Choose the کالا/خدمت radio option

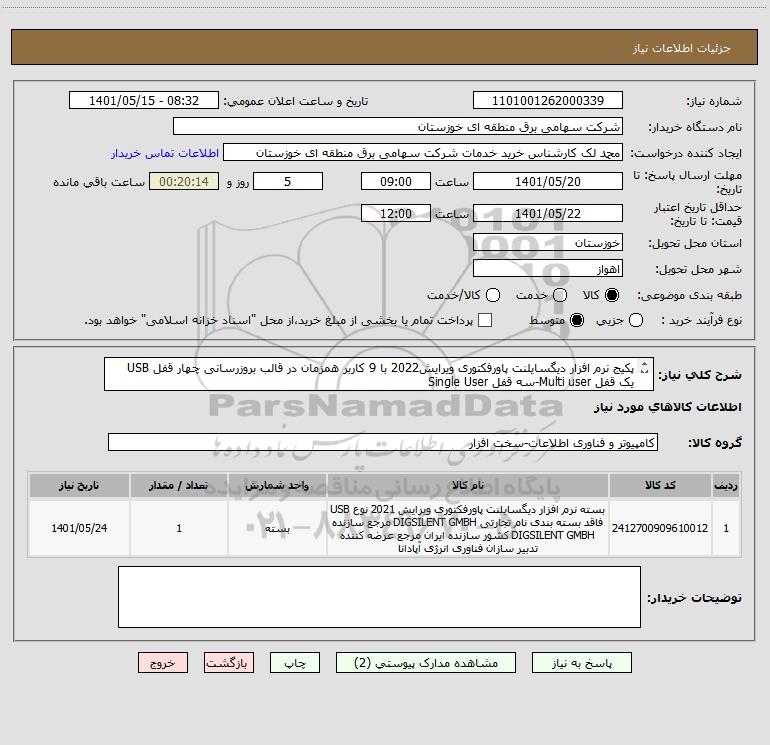coord(493,295)
